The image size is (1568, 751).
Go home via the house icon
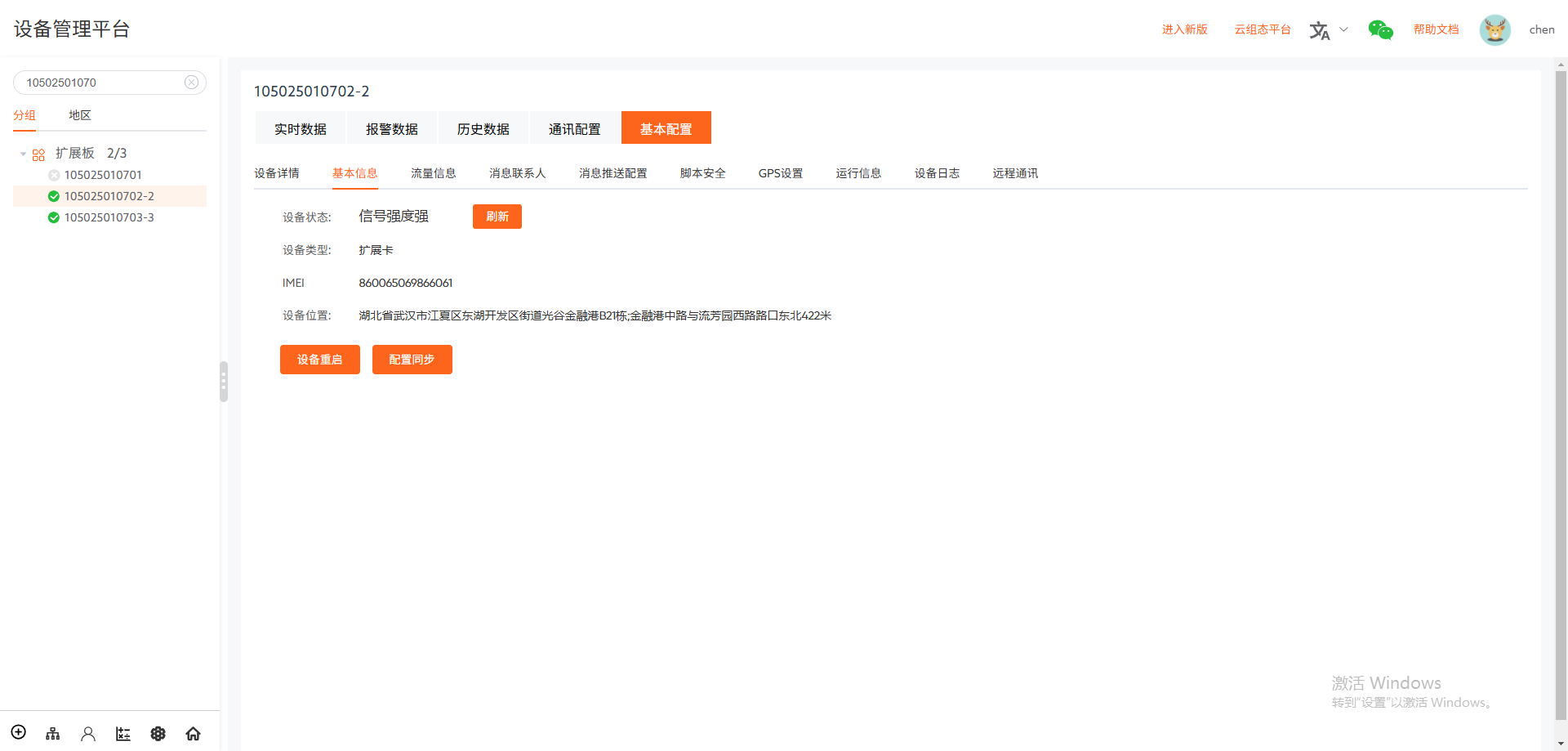(x=194, y=734)
